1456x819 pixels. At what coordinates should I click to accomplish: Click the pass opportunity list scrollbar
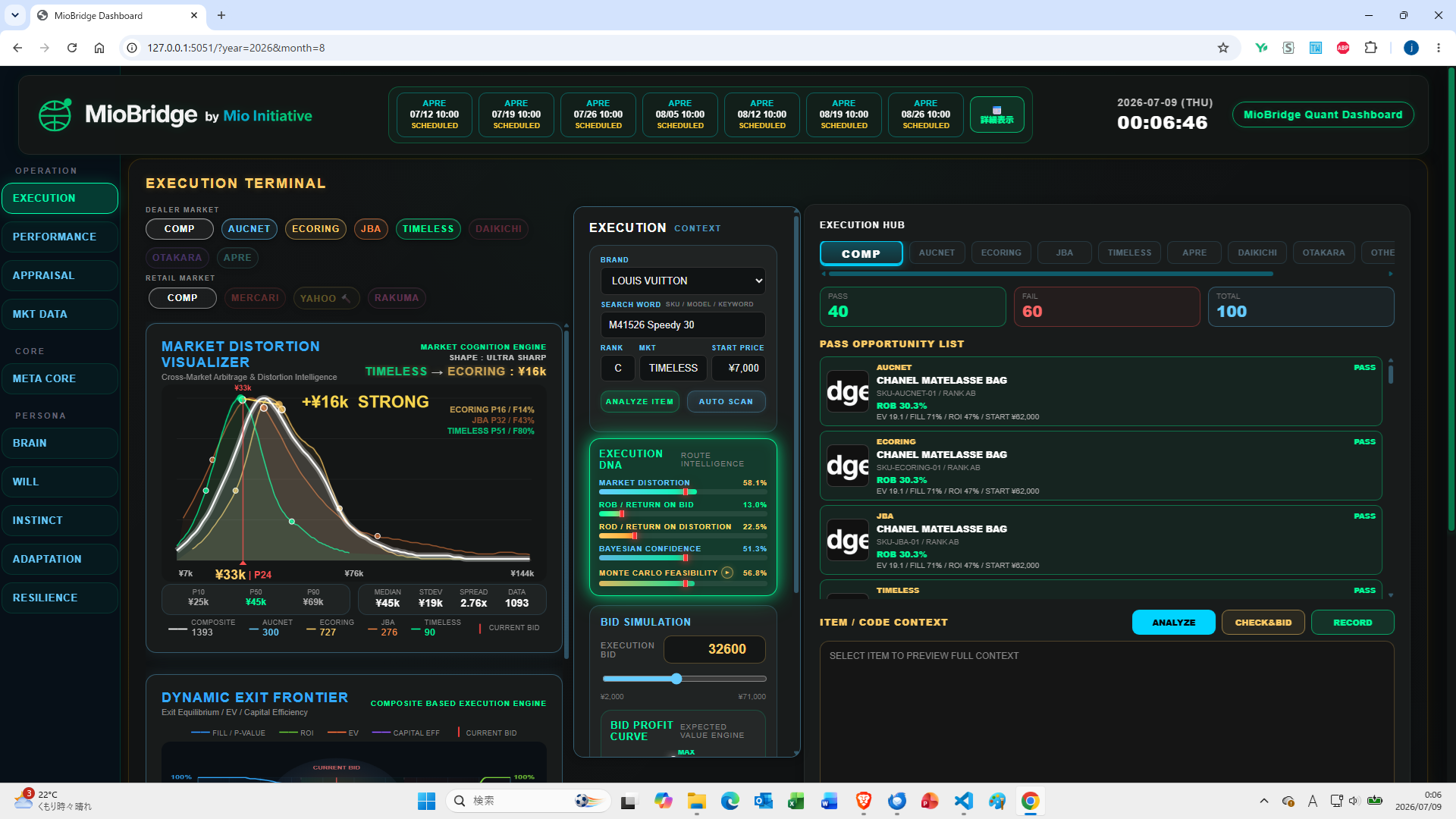(1391, 374)
